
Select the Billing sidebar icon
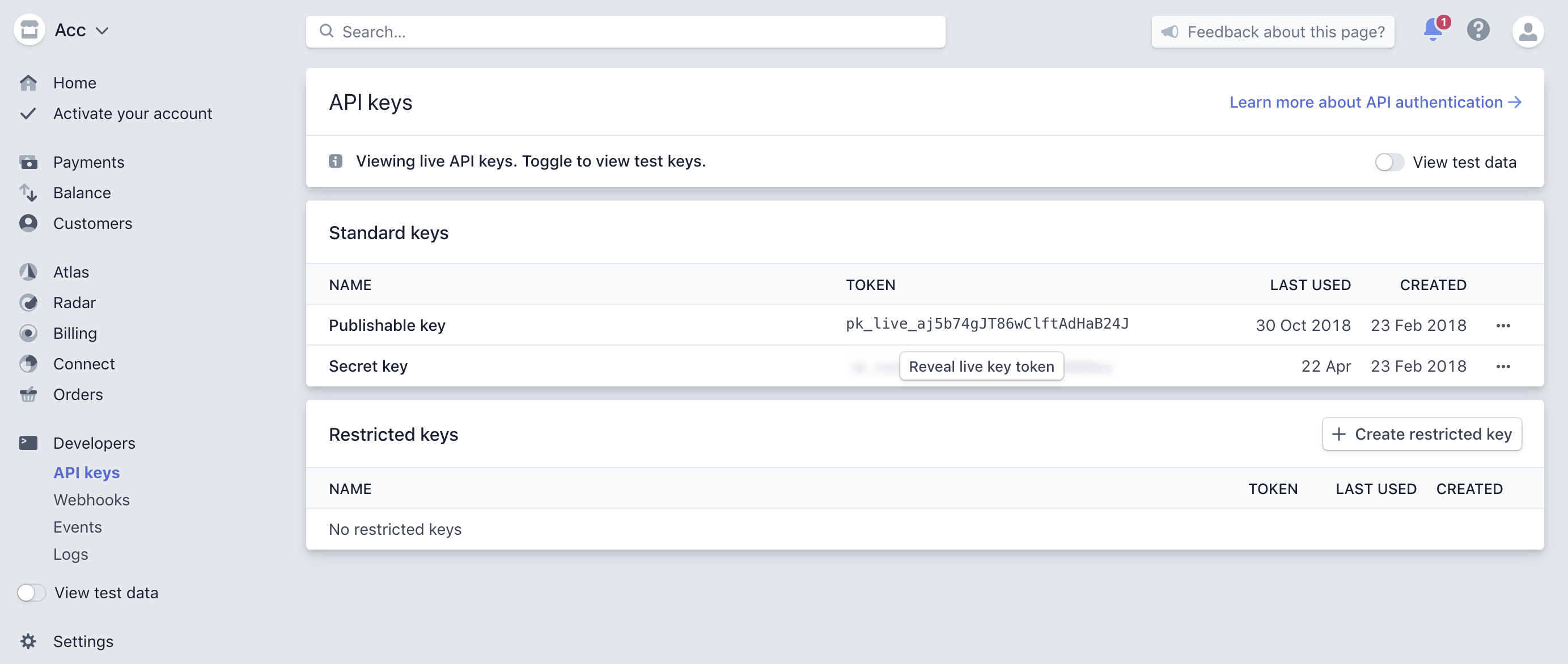(x=28, y=333)
